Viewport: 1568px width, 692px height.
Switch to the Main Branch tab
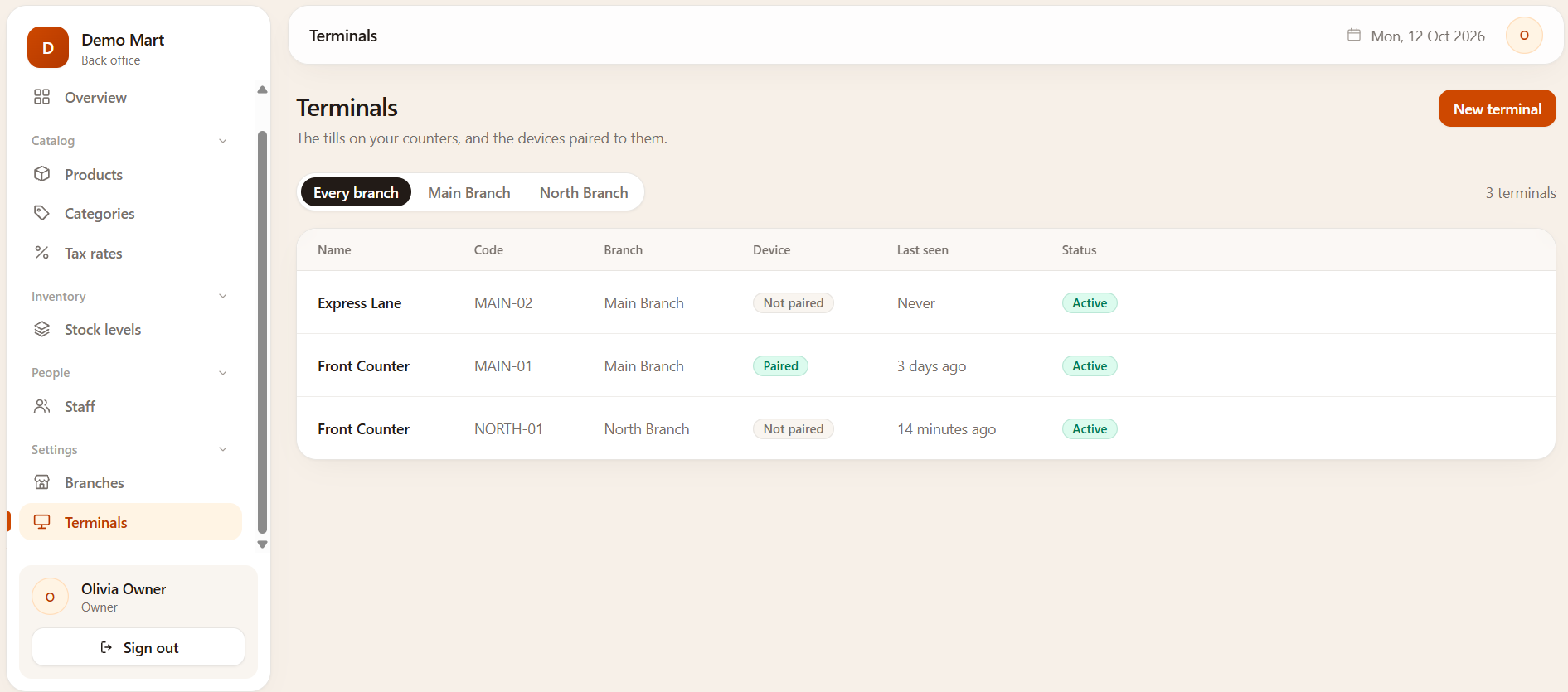(x=469, y=192)
